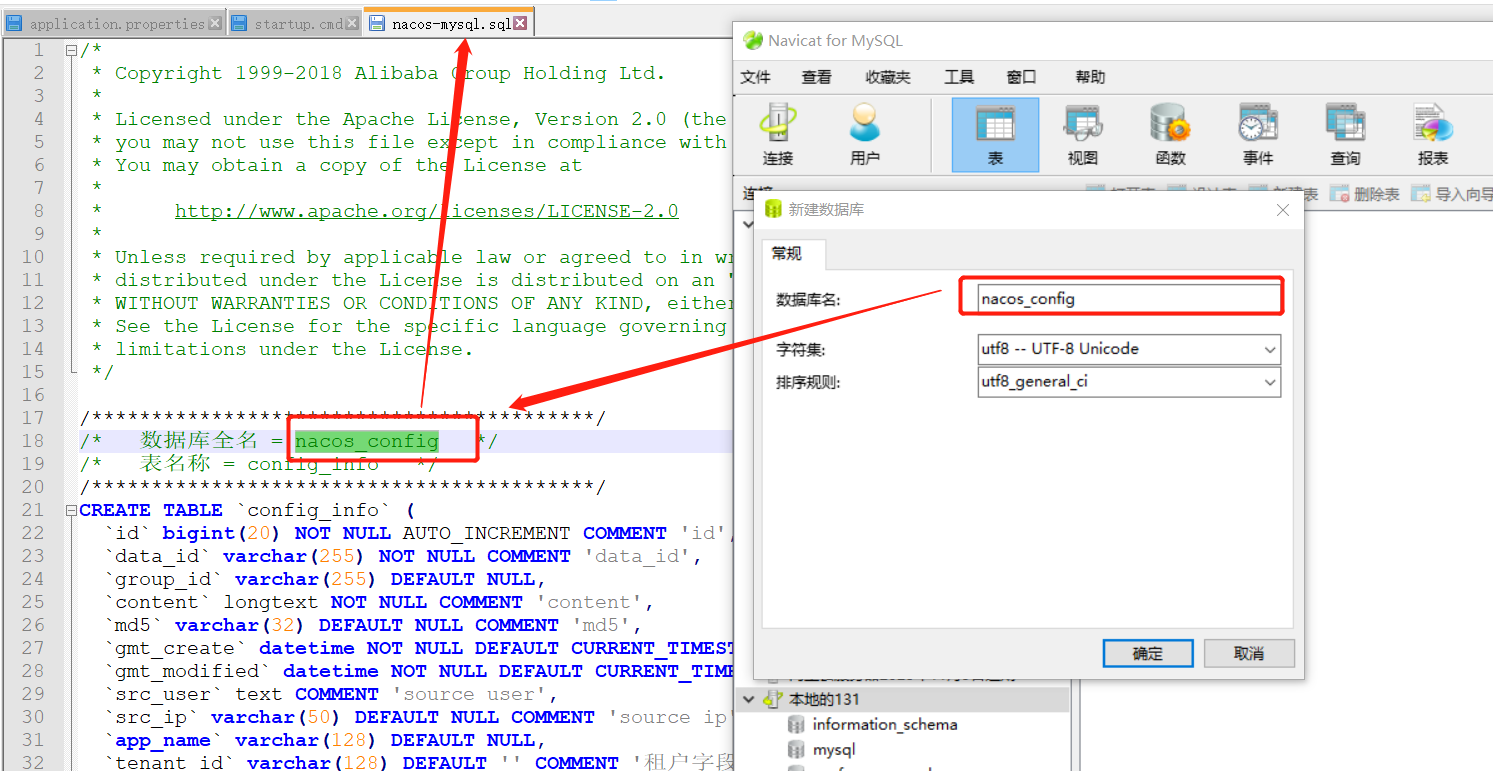Screen dimensions: 1493x771
Task: Collapse the 本地的131 connection node
Action: (x=749, y=699)
